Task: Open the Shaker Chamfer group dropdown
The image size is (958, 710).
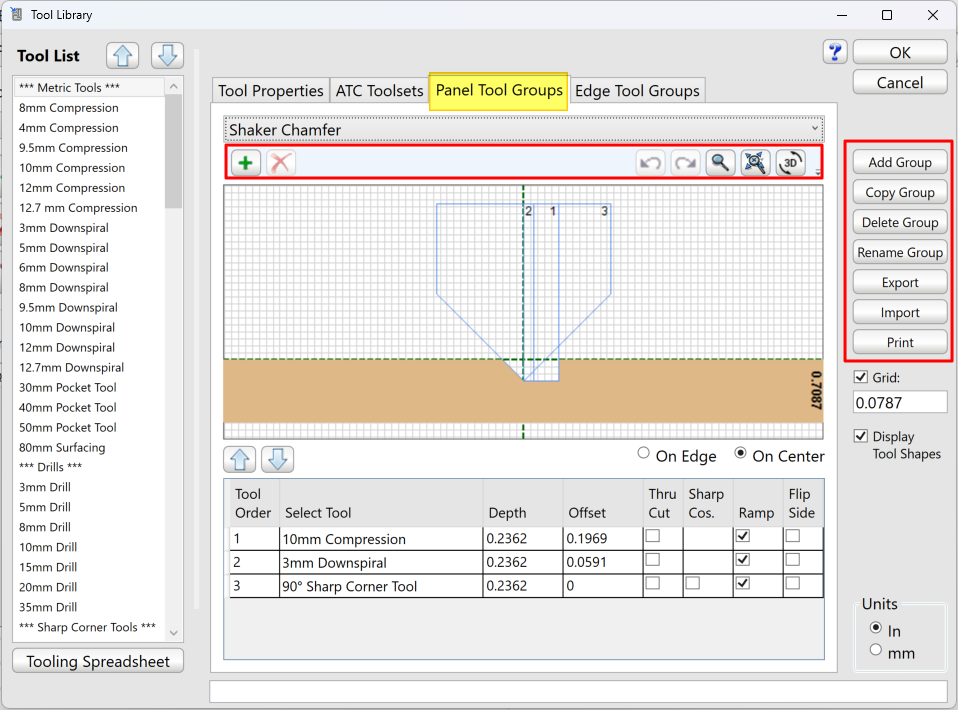Action: pyautogui.click(x=523, y=130)
